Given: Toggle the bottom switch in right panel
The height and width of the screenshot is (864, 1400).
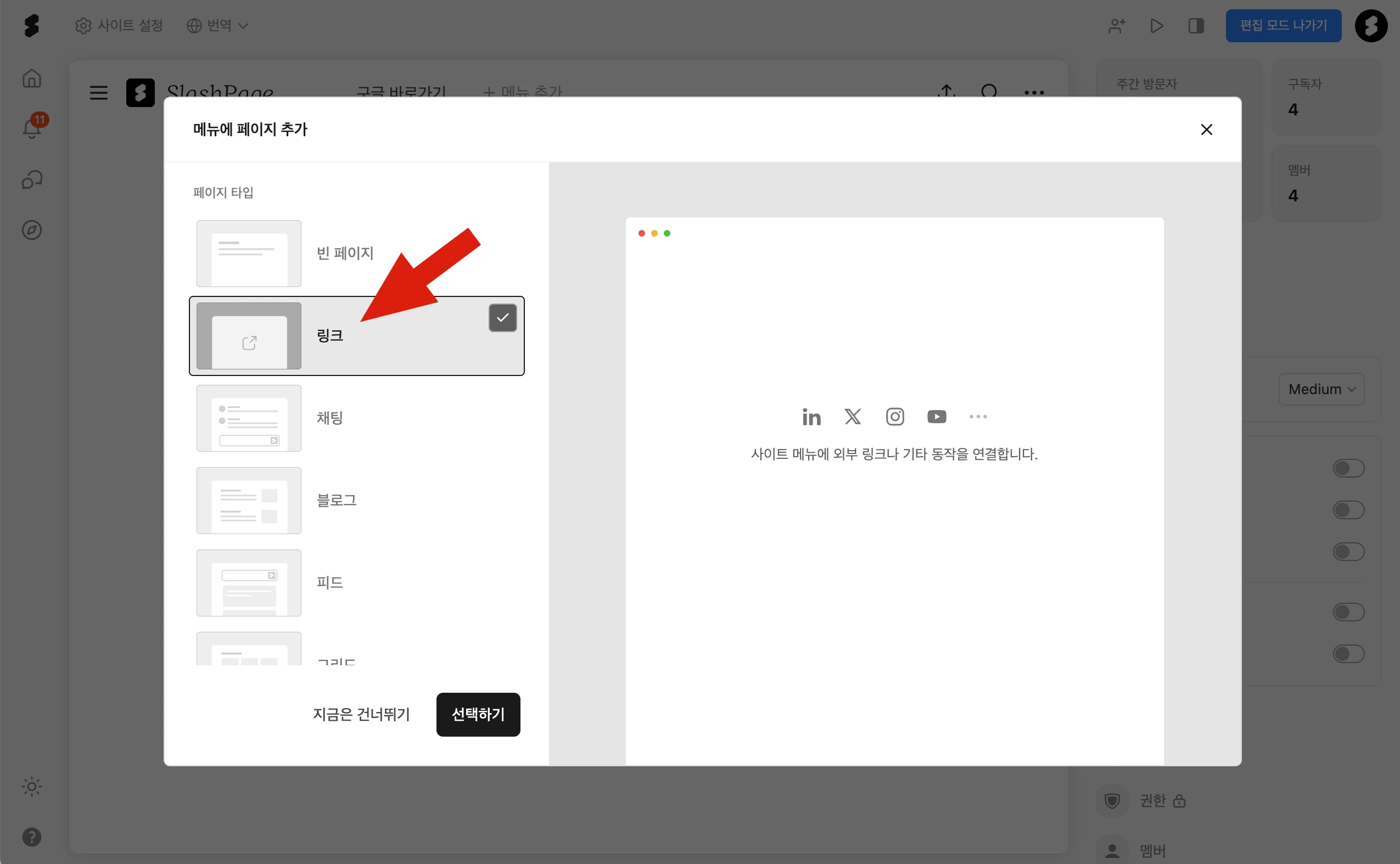Looking at the screenshot, I should (x=1348, y=653).
